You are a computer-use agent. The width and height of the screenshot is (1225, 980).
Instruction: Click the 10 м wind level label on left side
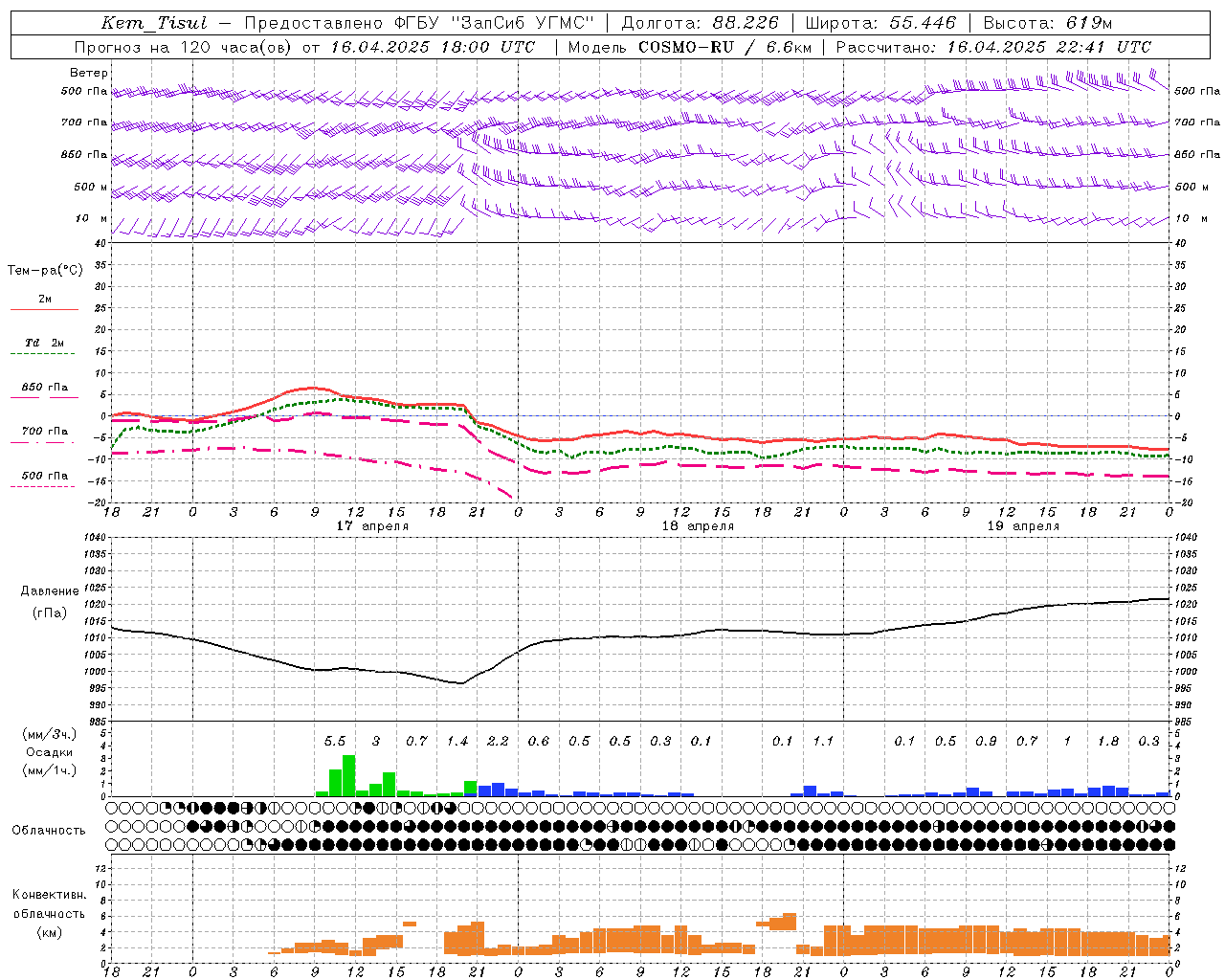pyautogui.click(x=91, y=219)
